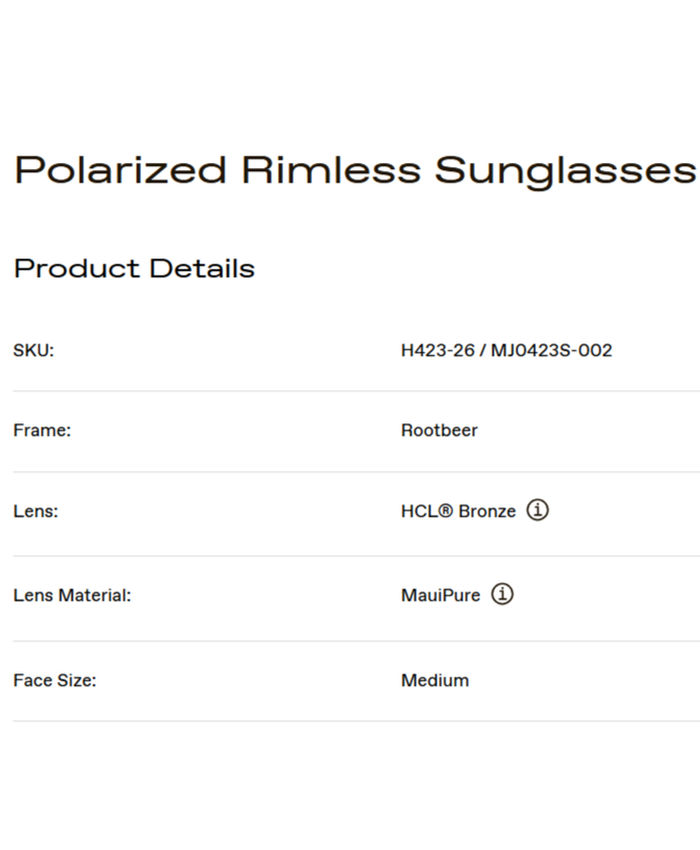Click the Lens Material: label
This screenshot has width=700, height=850.
pos(72,595)
